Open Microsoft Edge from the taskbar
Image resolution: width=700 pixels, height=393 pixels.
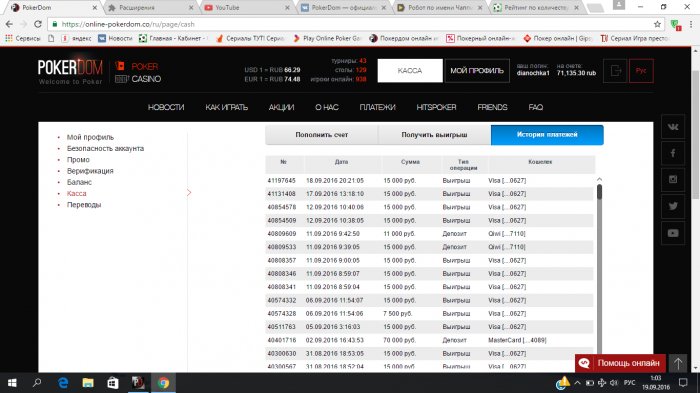[63, 383]
